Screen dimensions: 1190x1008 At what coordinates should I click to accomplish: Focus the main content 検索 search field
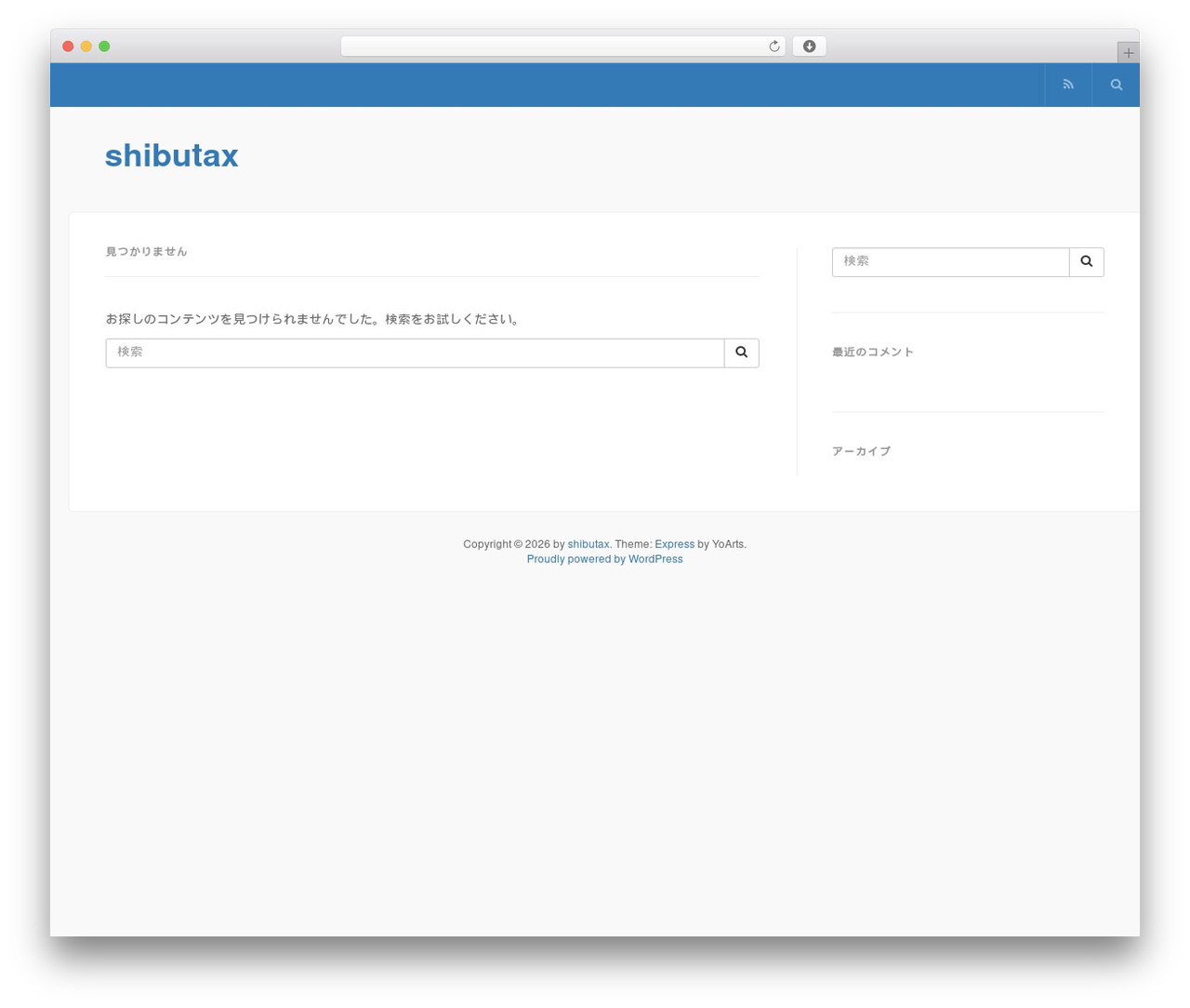tap(415, 352)
